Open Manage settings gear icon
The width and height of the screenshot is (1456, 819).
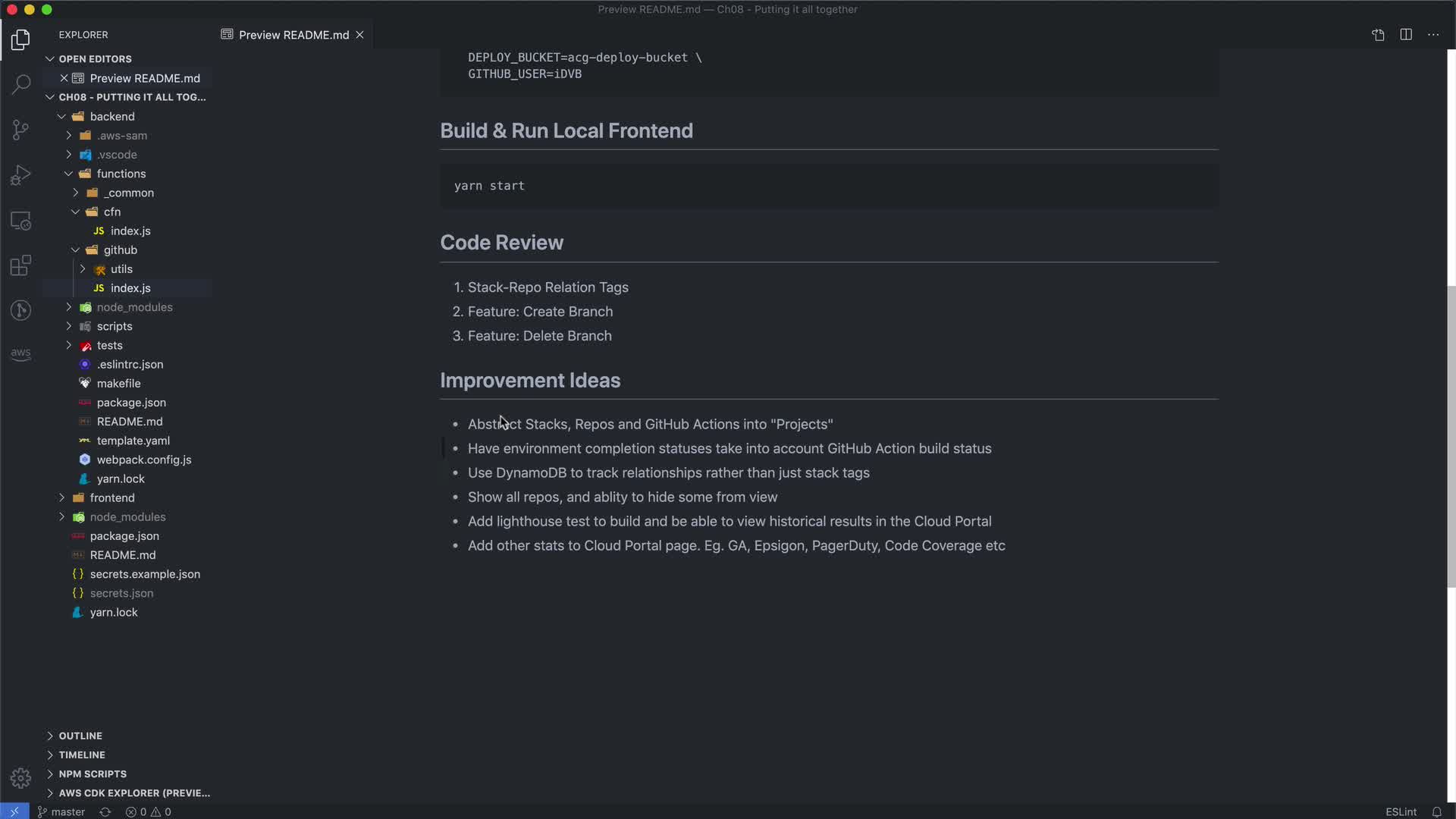pyautogui.click(x=20, y=778)
